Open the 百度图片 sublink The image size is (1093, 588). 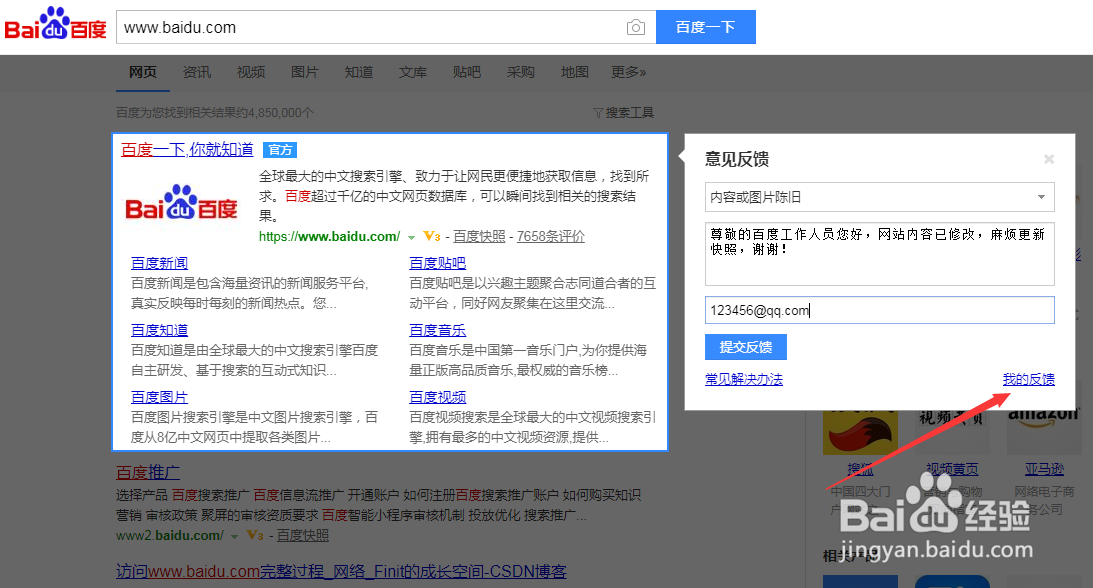click(x=160, y=396)
